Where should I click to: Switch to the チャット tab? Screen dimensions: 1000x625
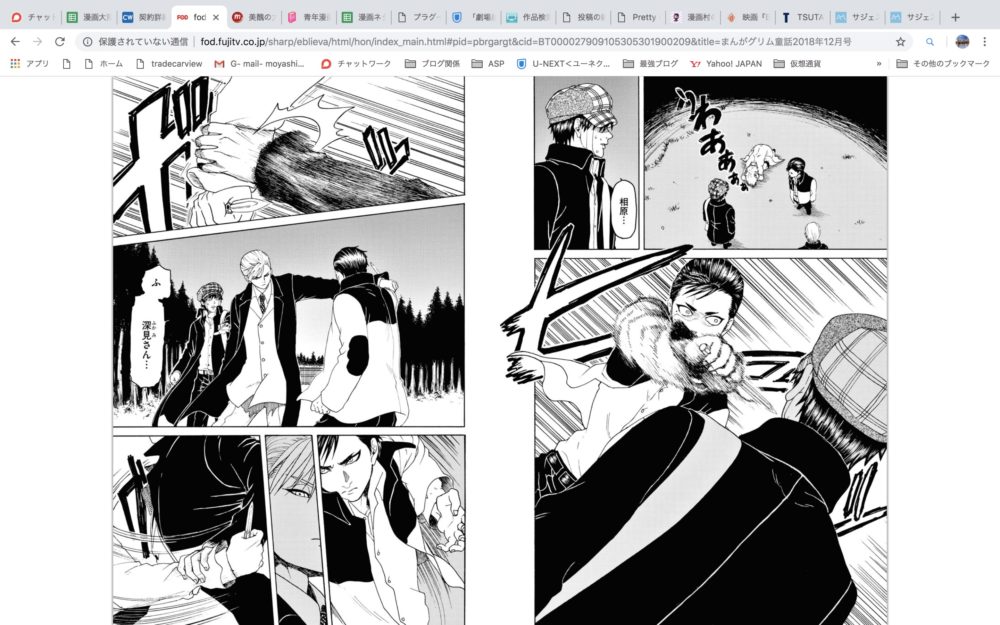[x=33, y=17]
